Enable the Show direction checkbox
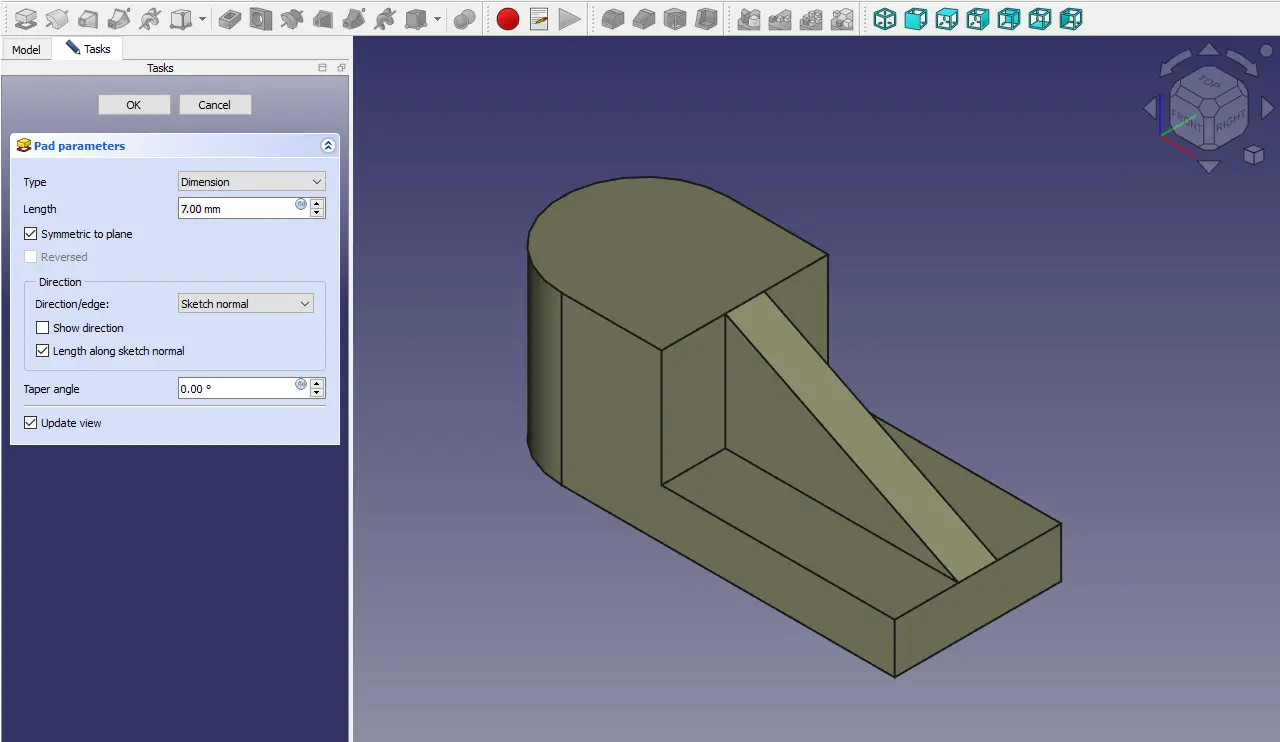The image size is (1280, 742). [x=43, y=328]
